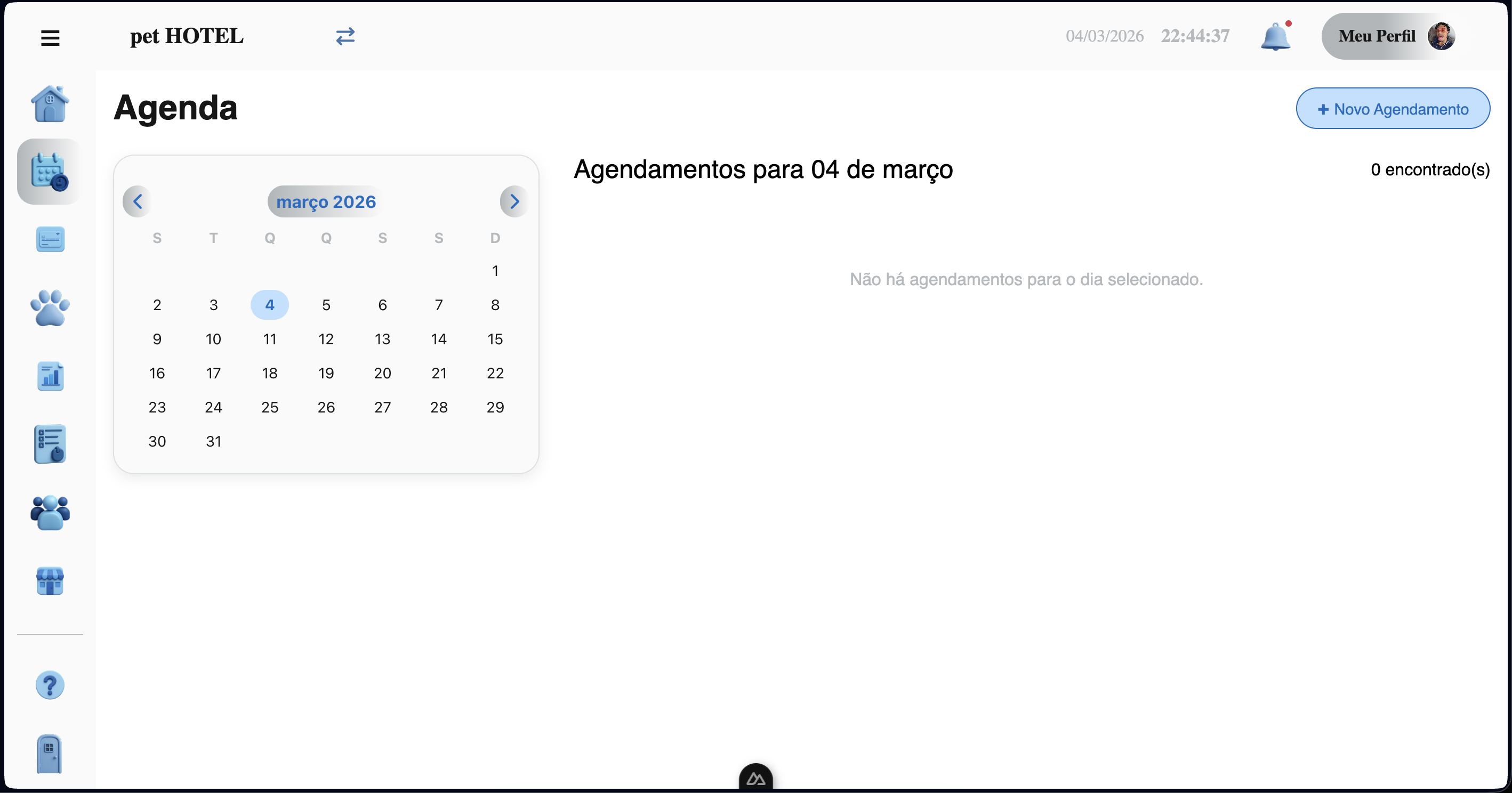Viewport: 1512px width, 793px height.
Task: Click the logout door icon
Action: tap(49, 754)
